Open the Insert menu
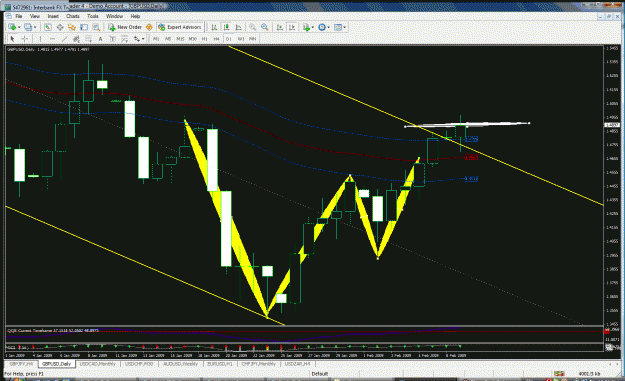625x381 pixels. point(53,16)
